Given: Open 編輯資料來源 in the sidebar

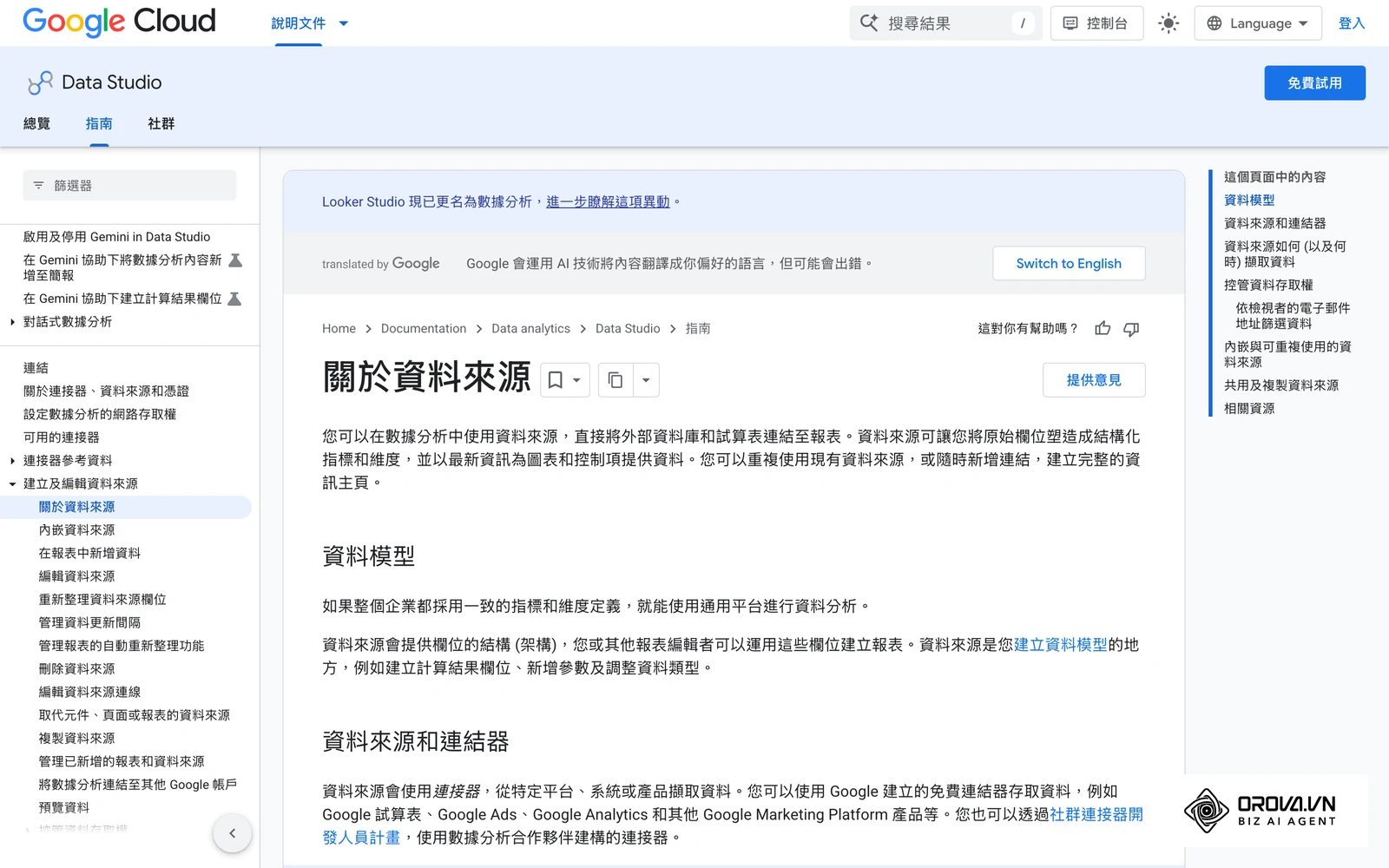Looking at the screenshot, I should pos(76,576).
